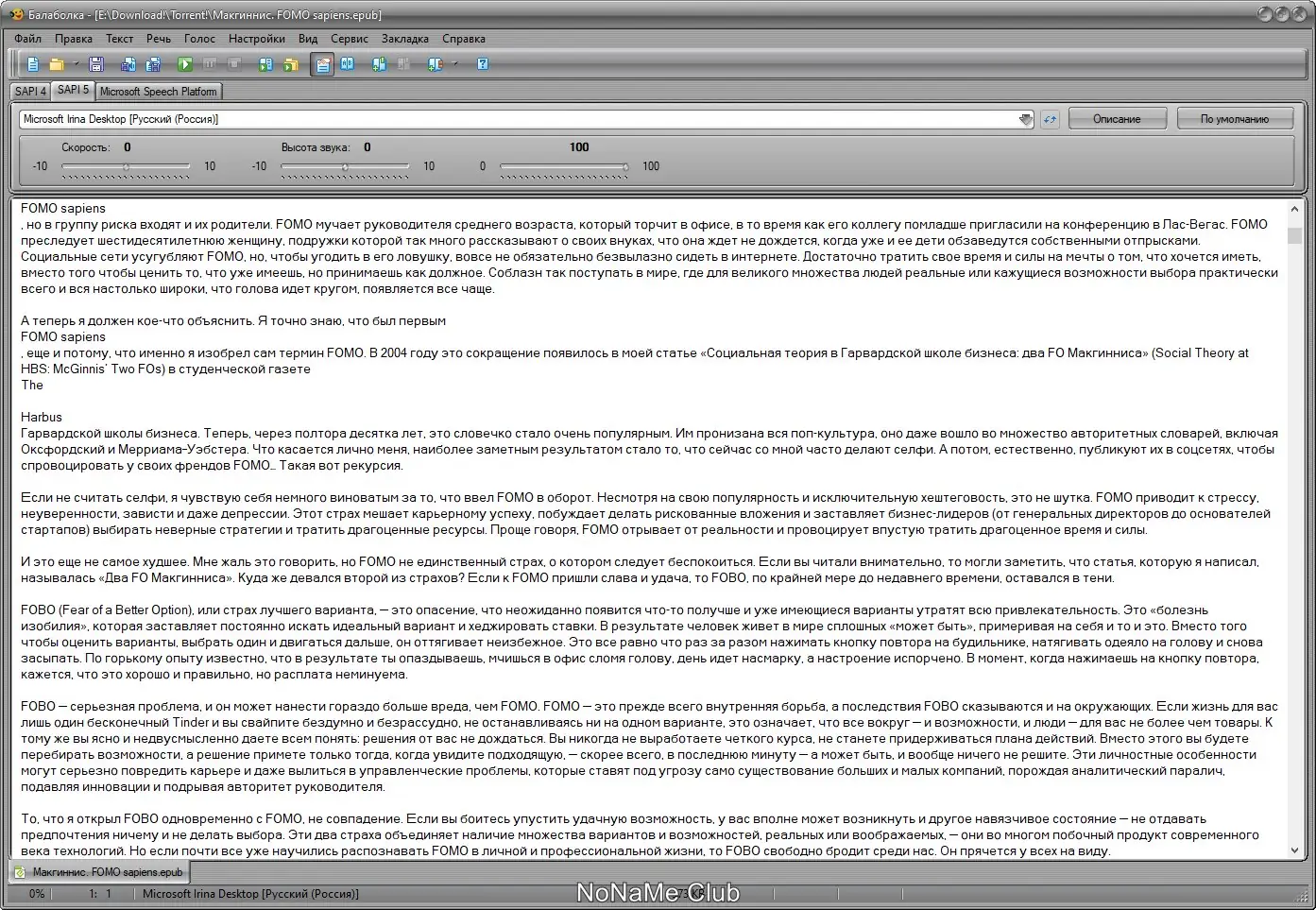Click the add bookmark icon with green plus
Image resolution: width=1316 pixels, height=910 pixels.
pos(379,64)
